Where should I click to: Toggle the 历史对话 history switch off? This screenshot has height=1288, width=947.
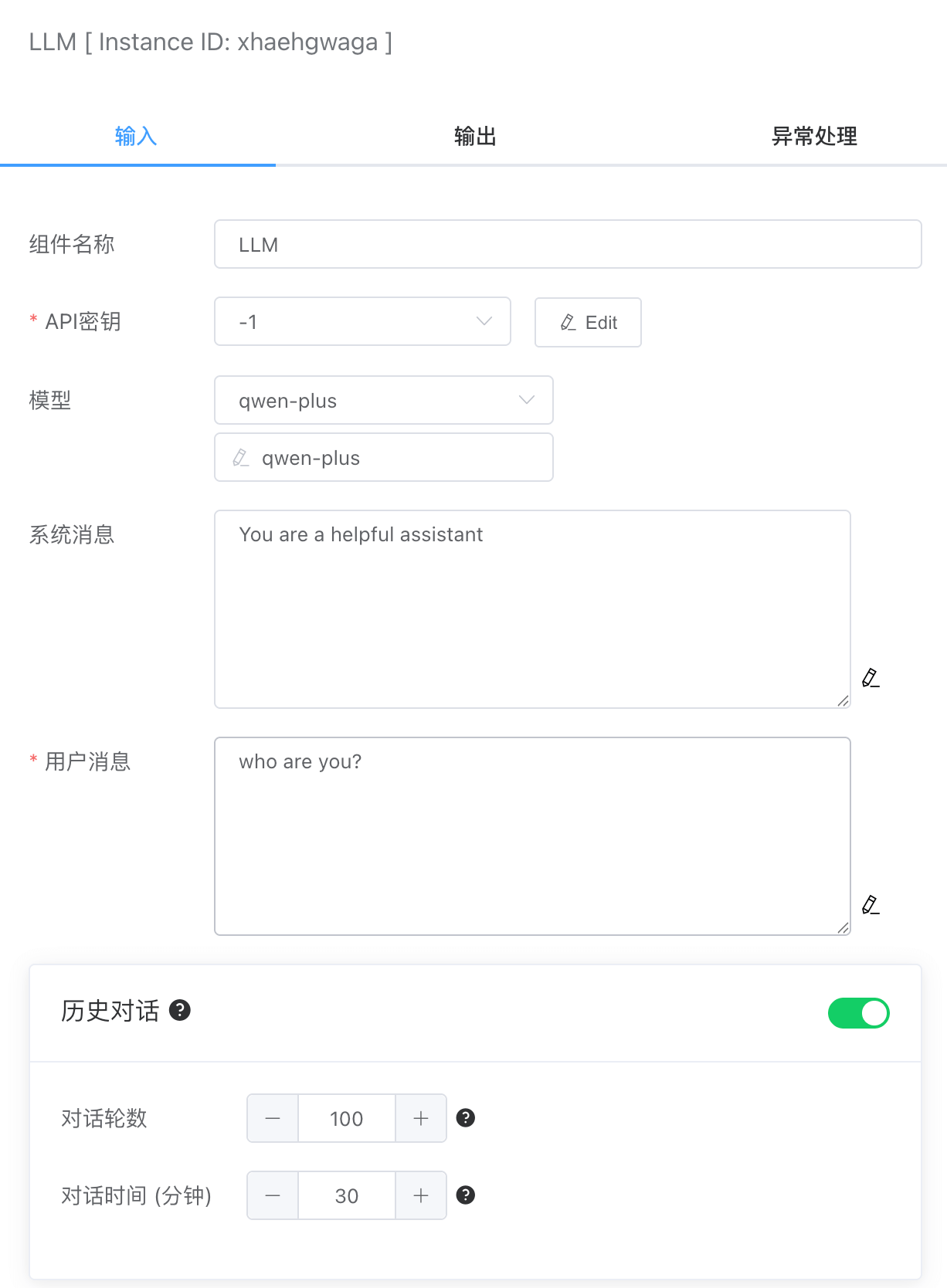(x=858, y=1013)
